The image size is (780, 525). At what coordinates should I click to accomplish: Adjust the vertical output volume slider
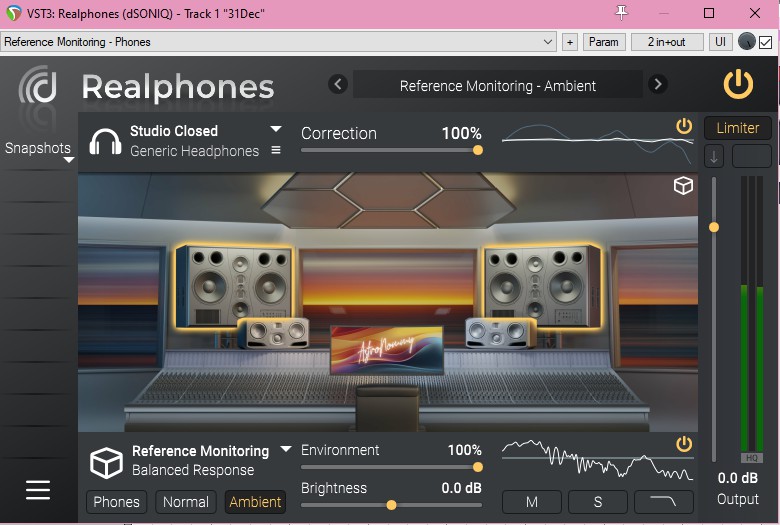(x=714, y=227)
